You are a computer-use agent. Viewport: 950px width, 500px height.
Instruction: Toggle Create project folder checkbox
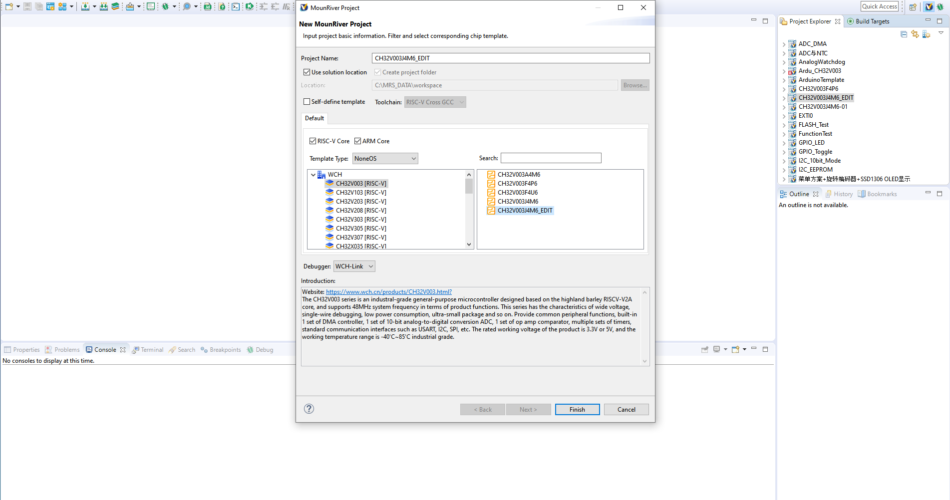point(377,72)
